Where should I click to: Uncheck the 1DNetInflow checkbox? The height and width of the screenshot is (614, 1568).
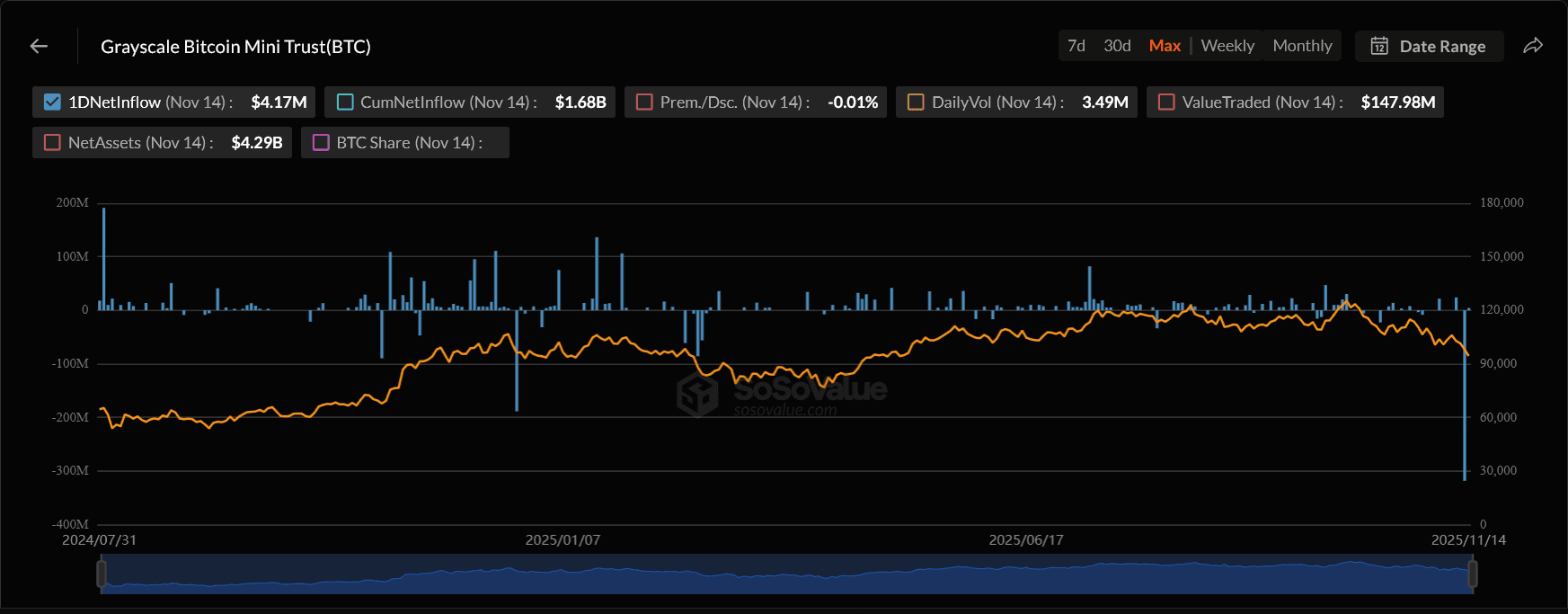pyautogui.click(x=52, y=102)
